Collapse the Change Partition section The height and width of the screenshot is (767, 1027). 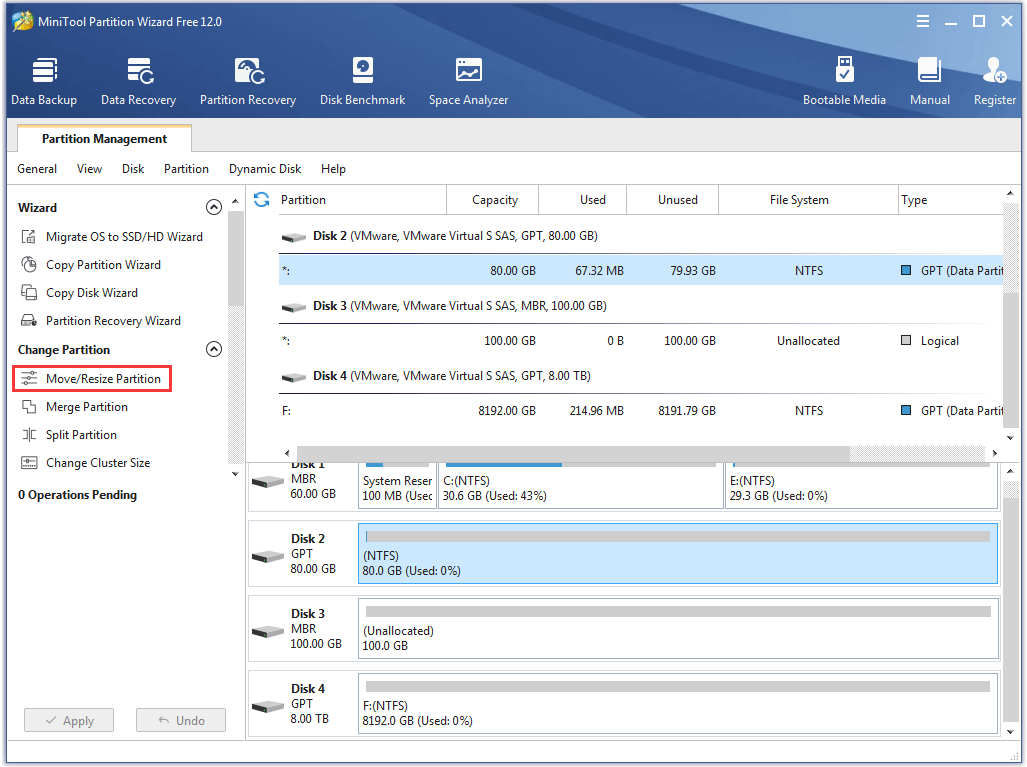[x=213, y=349]
